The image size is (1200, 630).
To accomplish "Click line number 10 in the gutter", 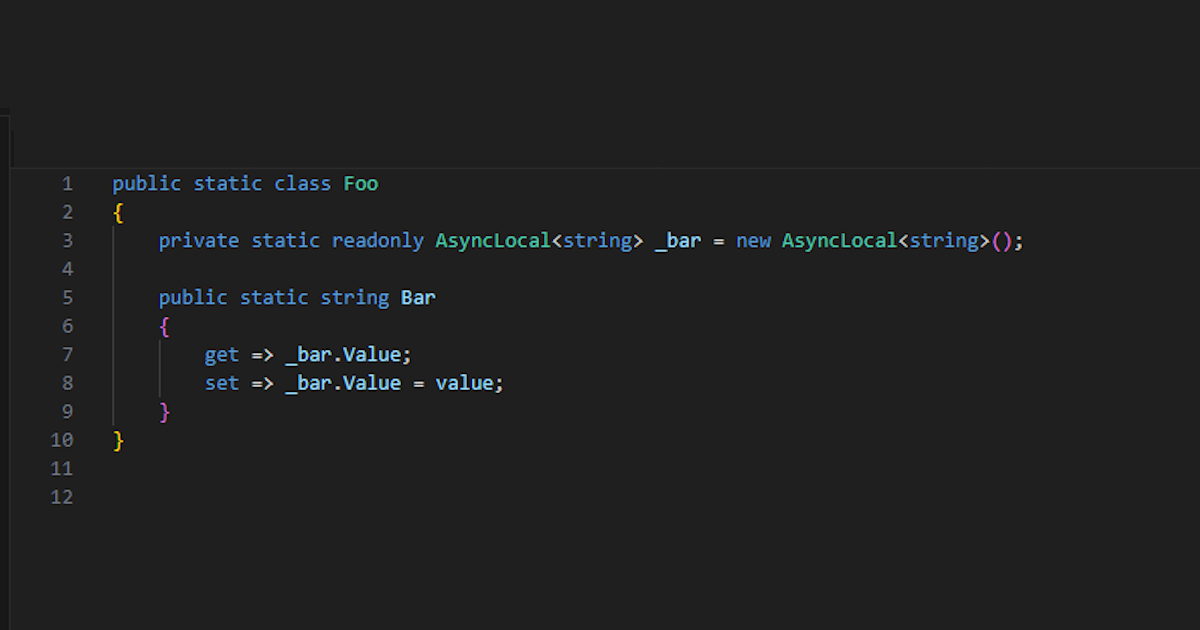I will [x=62, y=440].
